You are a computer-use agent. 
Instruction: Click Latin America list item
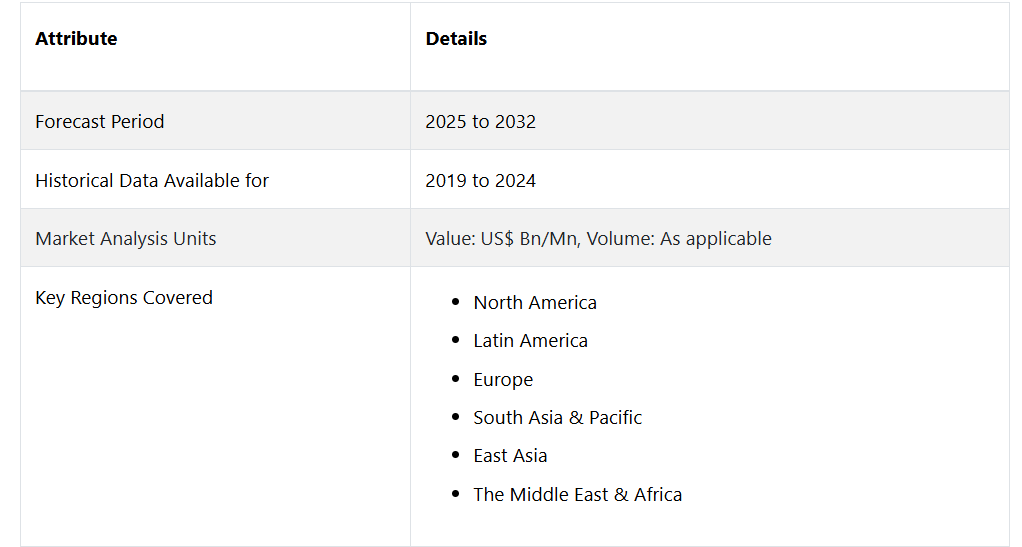(x=531, y=340)
